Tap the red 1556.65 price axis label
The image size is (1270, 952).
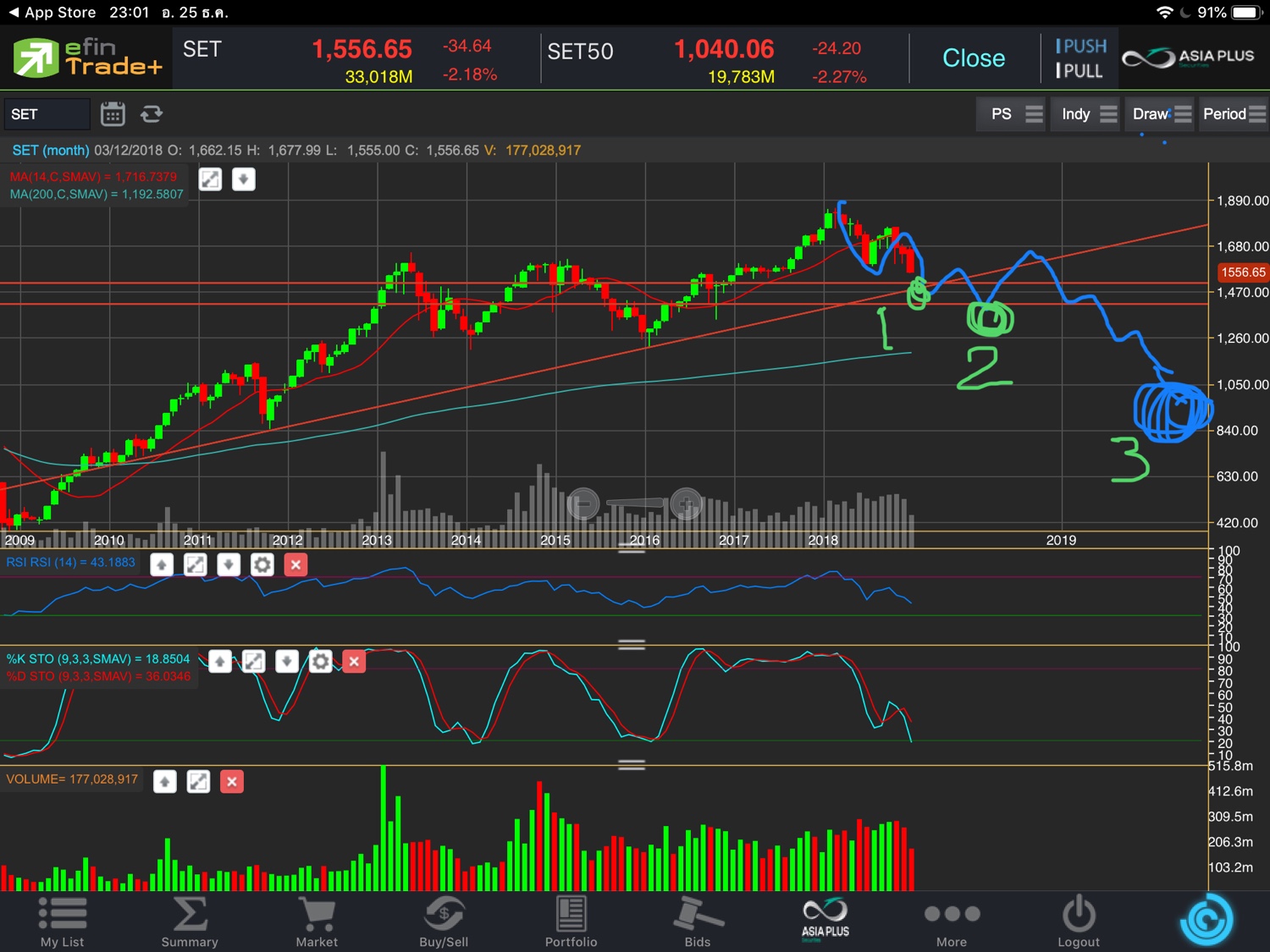(x=1243, y=272)
